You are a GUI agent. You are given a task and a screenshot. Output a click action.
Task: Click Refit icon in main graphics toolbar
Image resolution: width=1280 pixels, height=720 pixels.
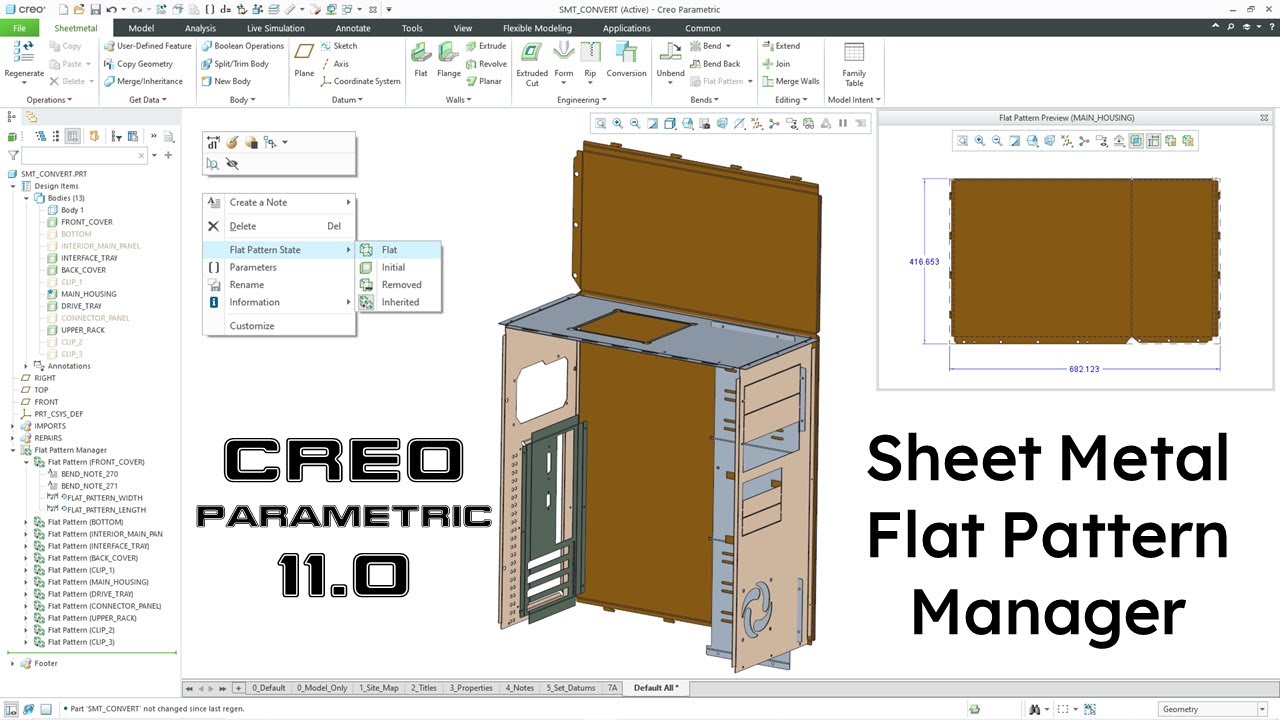600,124
